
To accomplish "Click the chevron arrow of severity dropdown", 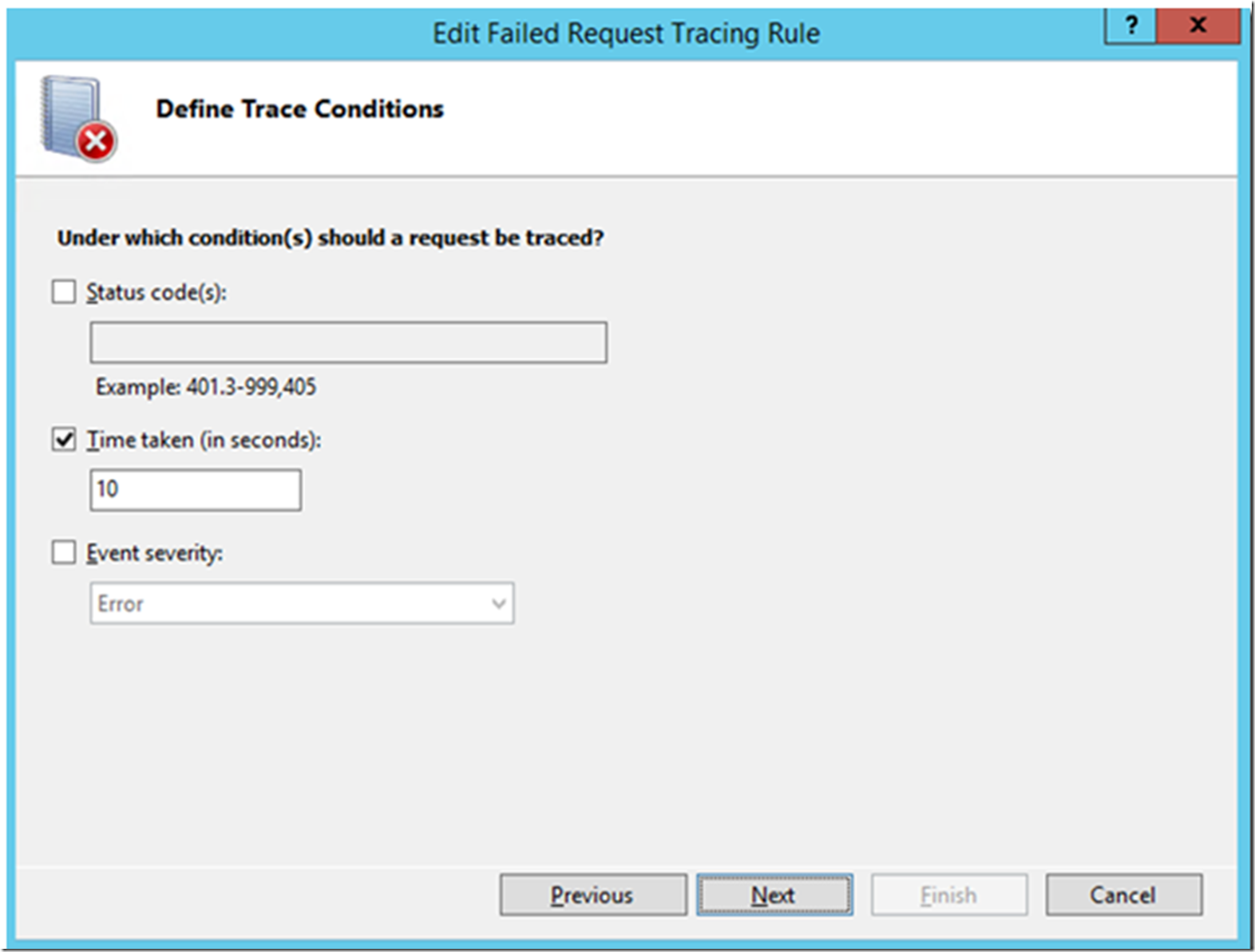I will click(499, 603).
